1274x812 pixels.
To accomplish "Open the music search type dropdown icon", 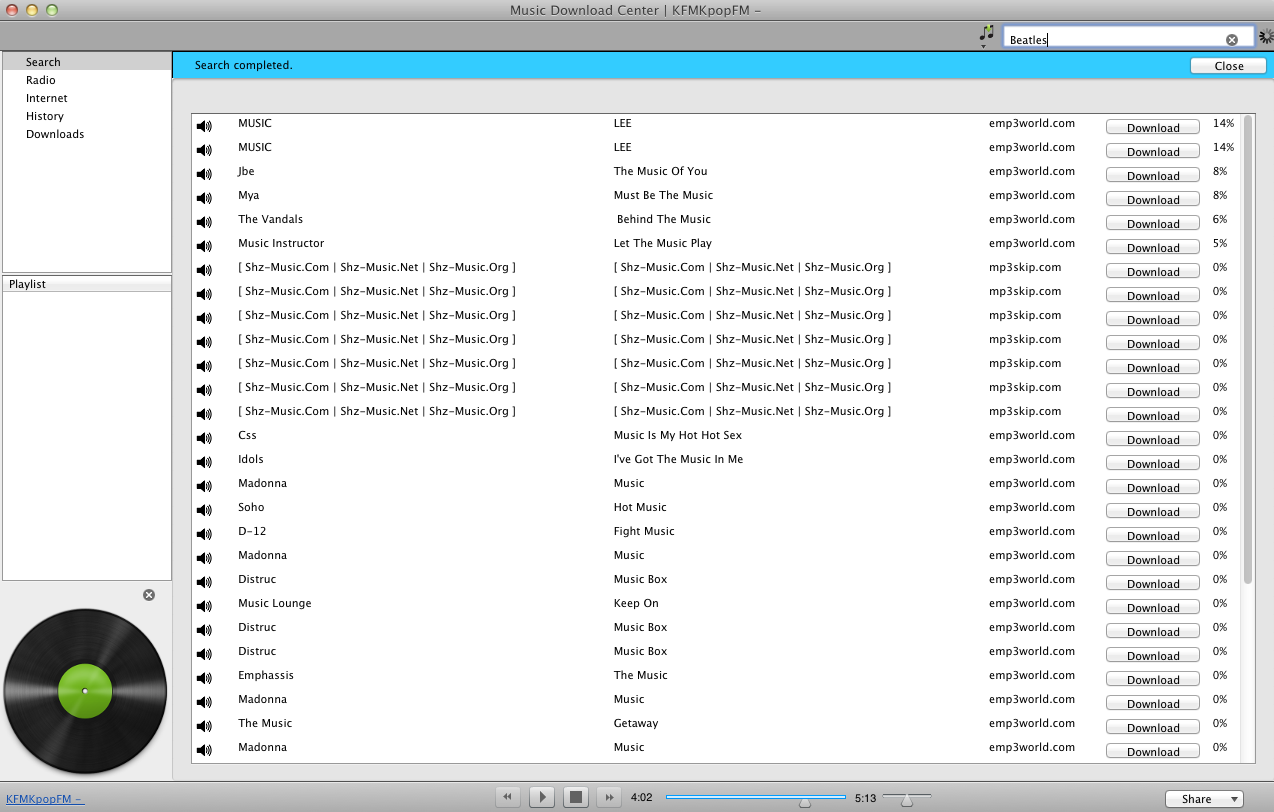I will tap(986, 35).
